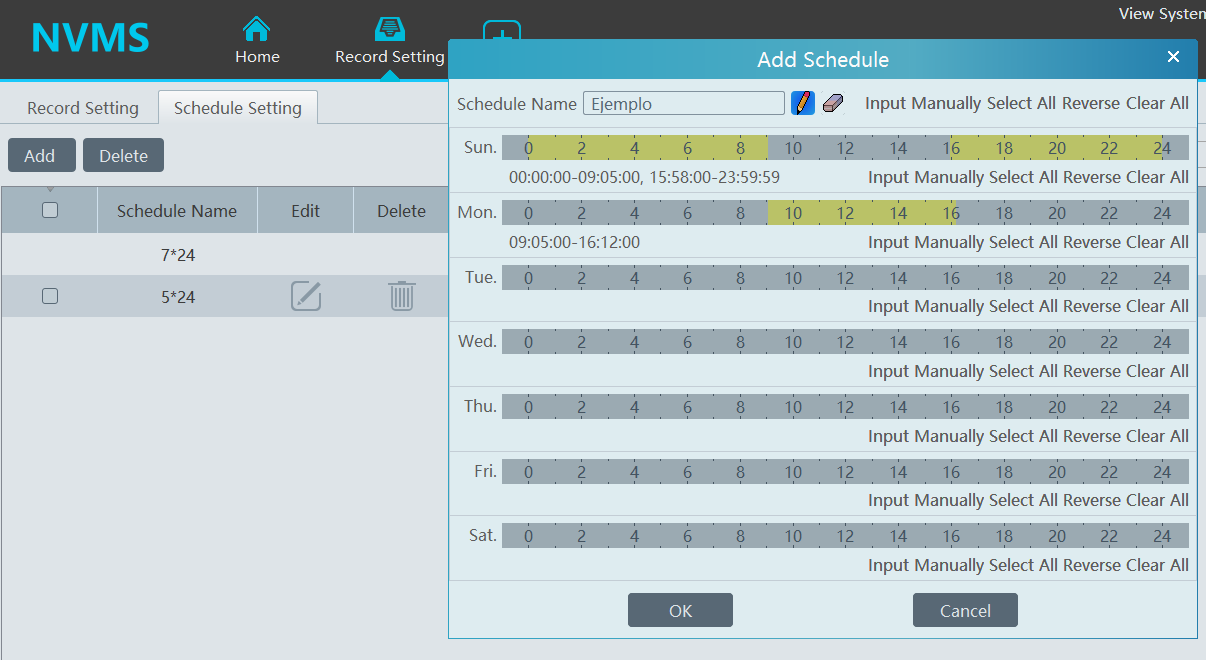Switch to the Record Setting tab

[x=82, y=108]
